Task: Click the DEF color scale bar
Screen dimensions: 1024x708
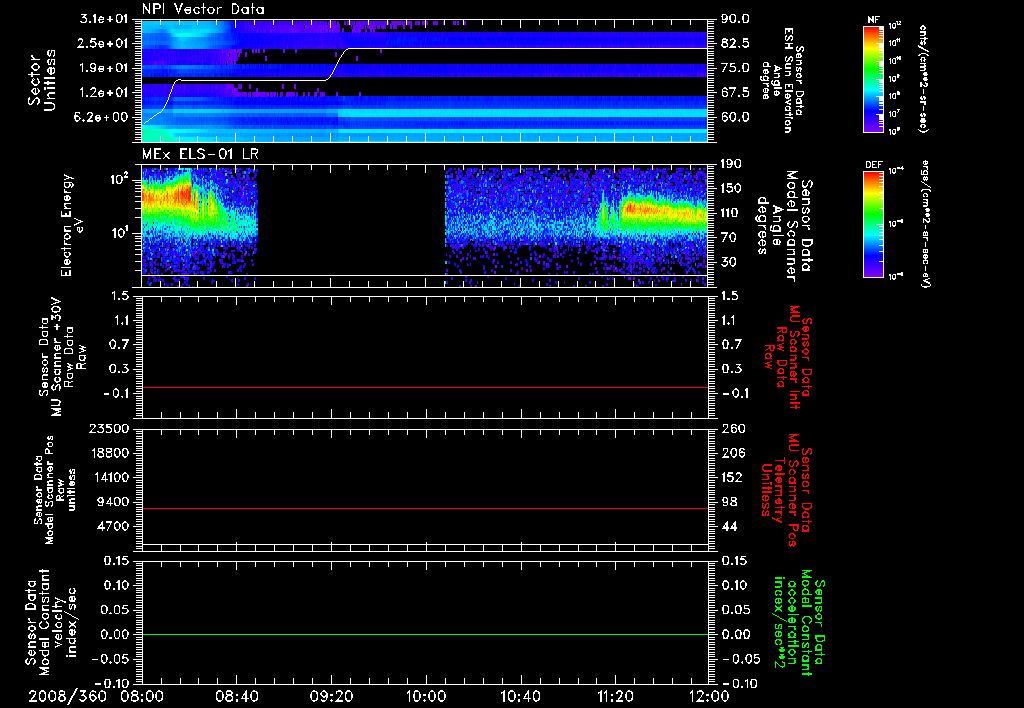Action: 873,224
